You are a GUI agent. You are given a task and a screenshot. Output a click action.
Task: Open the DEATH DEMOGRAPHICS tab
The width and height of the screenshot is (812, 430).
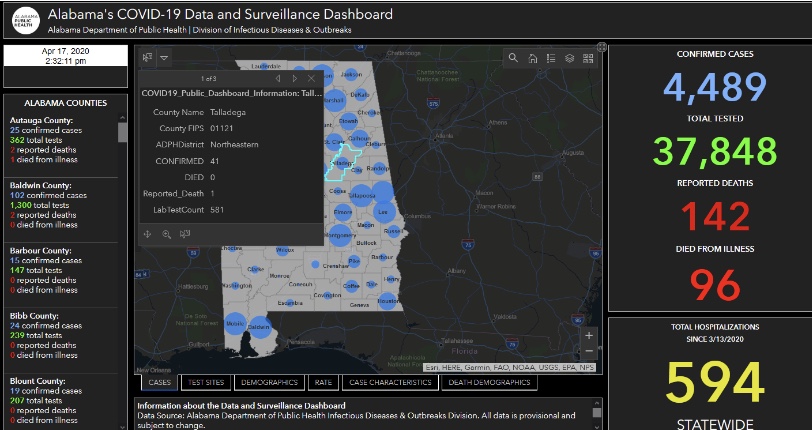click(489, 382)
